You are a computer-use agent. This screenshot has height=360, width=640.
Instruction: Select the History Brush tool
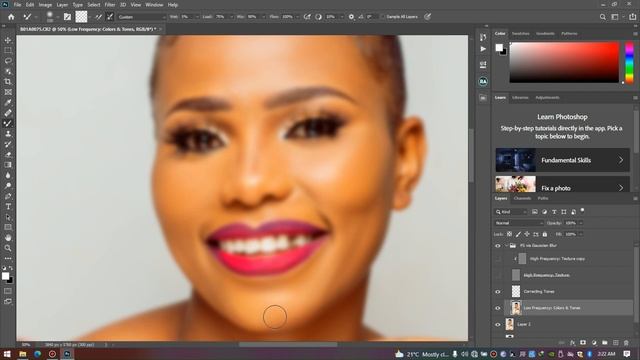8,144
